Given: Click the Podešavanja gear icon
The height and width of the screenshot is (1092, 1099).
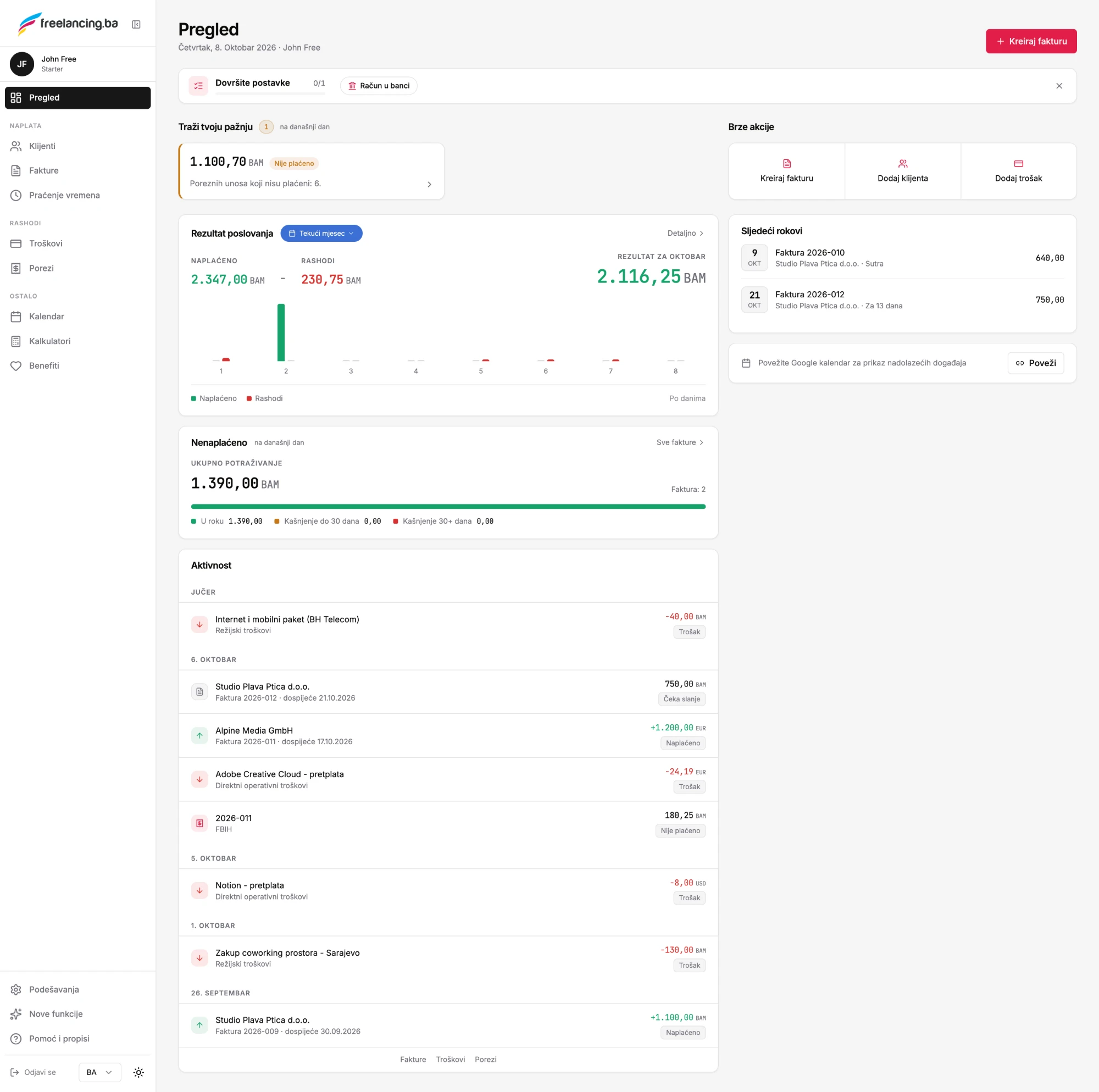Looking at the screenshot, I should tap(16, 990).
